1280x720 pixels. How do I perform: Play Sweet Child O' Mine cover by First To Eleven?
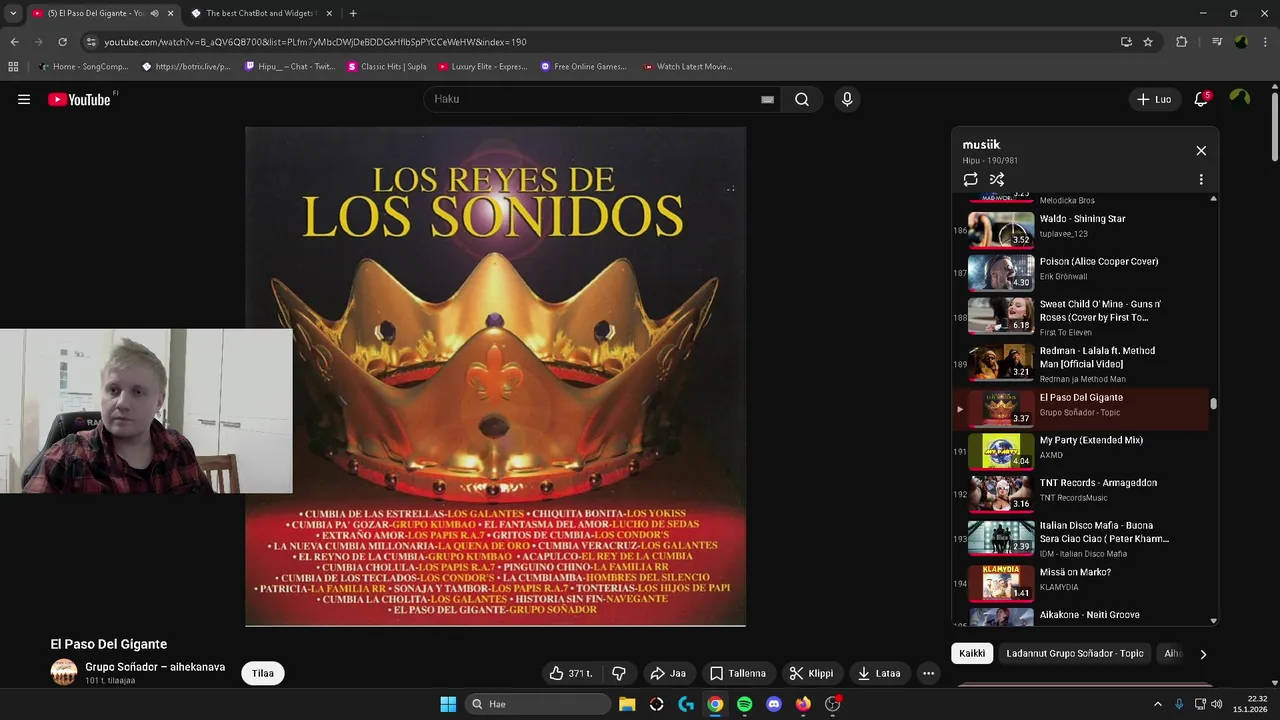1083,318
